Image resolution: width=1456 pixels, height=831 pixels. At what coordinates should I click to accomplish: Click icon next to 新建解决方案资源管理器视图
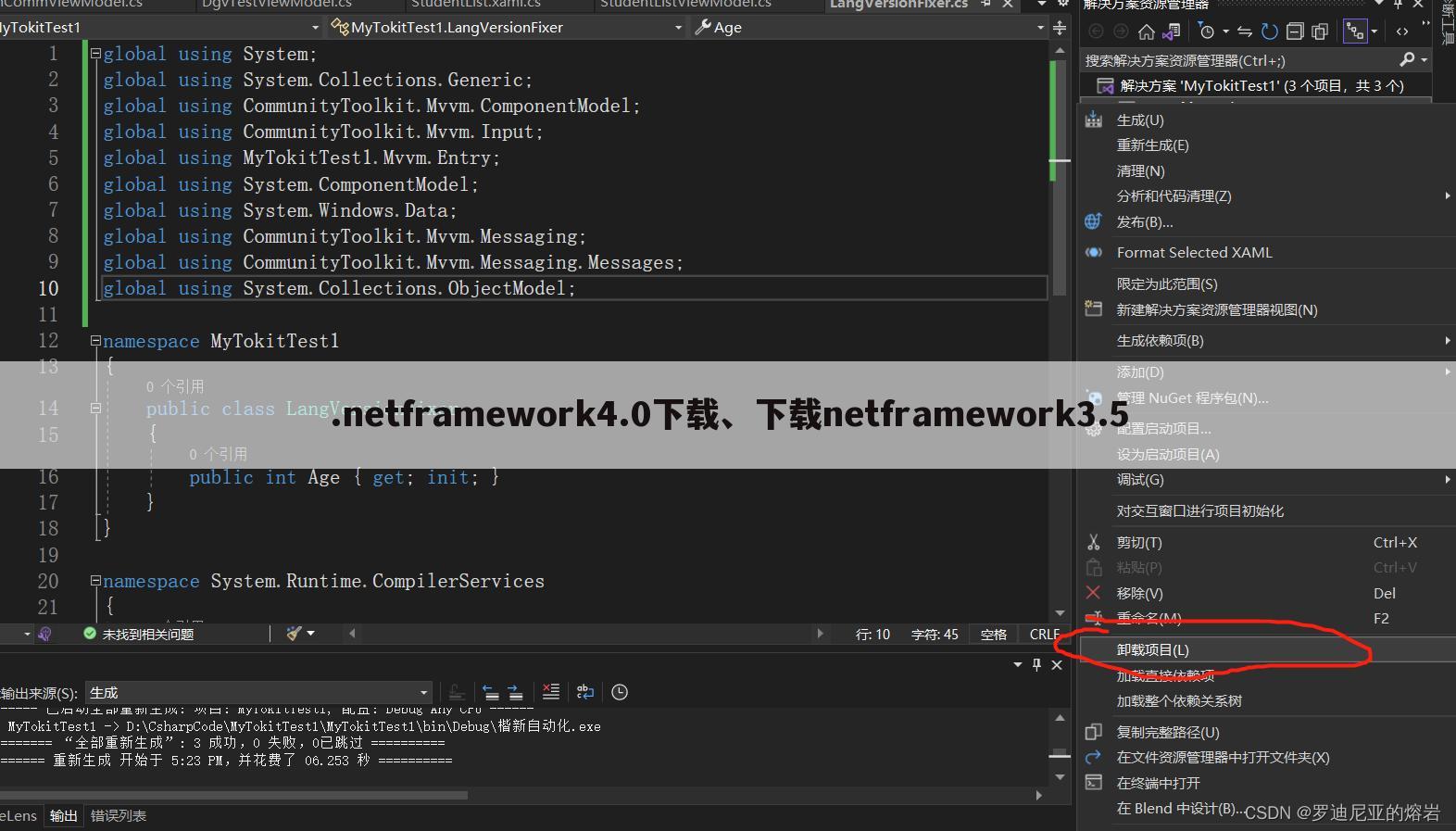click(1094, 309)
